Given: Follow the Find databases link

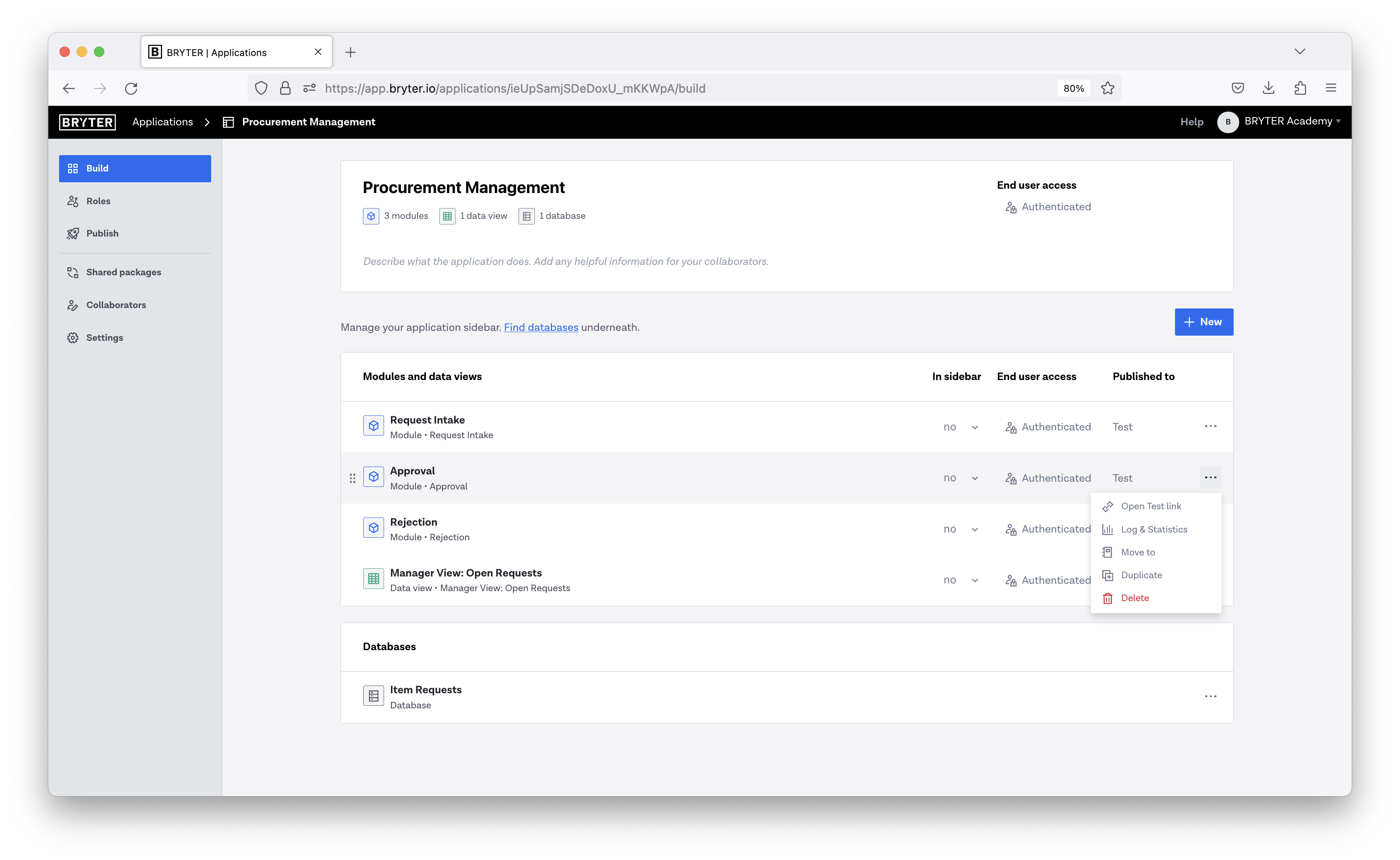Looking at the screenshot, I should click(x=541, y=327).
